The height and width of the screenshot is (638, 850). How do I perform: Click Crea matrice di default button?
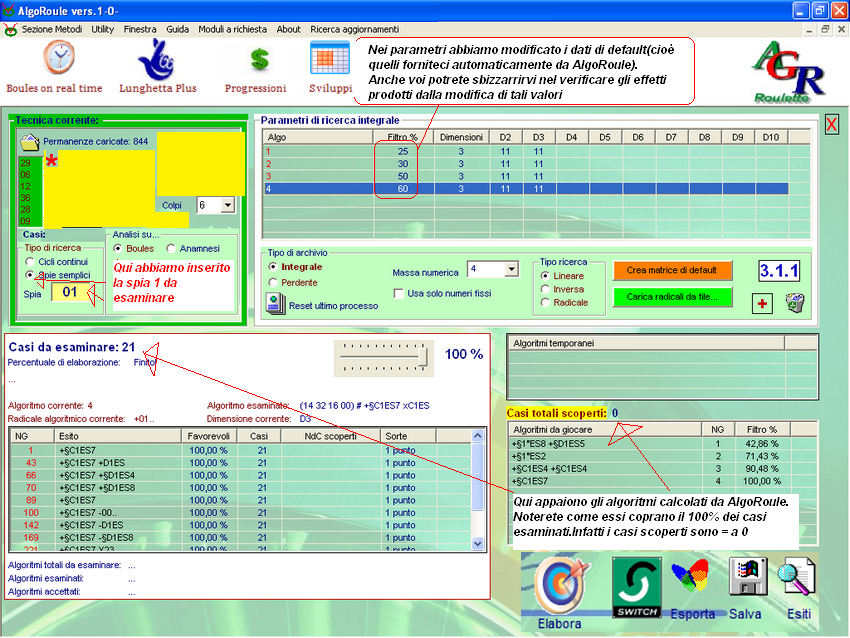672,270
